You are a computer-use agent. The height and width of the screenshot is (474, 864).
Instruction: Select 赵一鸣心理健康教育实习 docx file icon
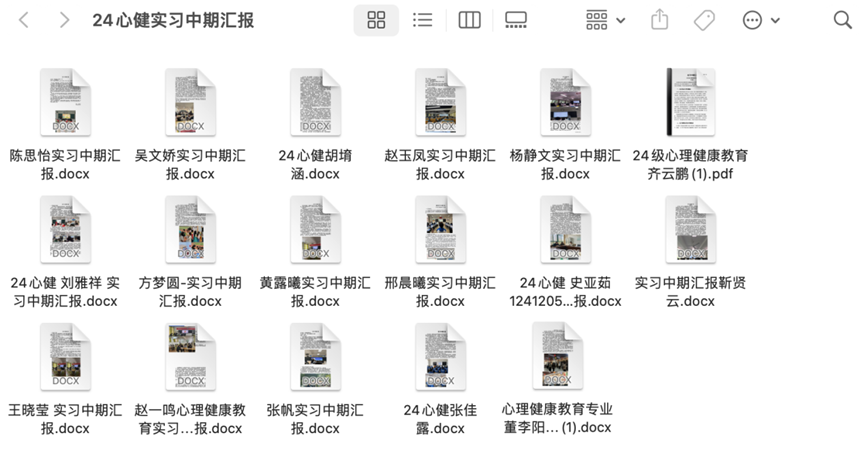[x=191, y=357]
